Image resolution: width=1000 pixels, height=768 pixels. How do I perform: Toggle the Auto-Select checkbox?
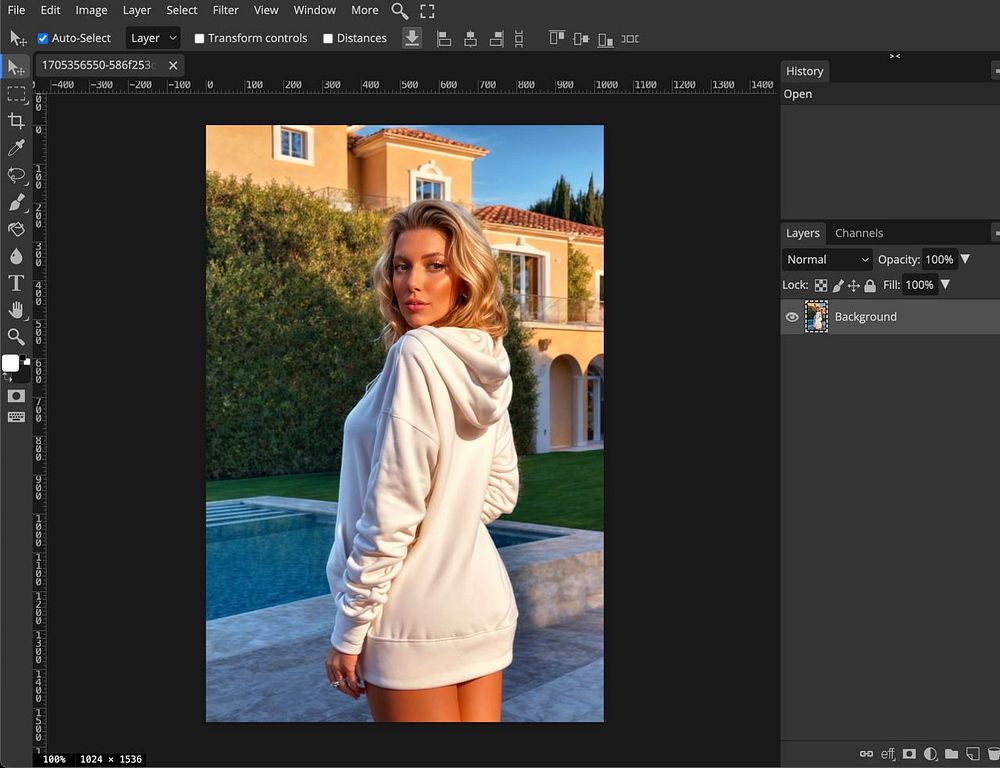43,38
